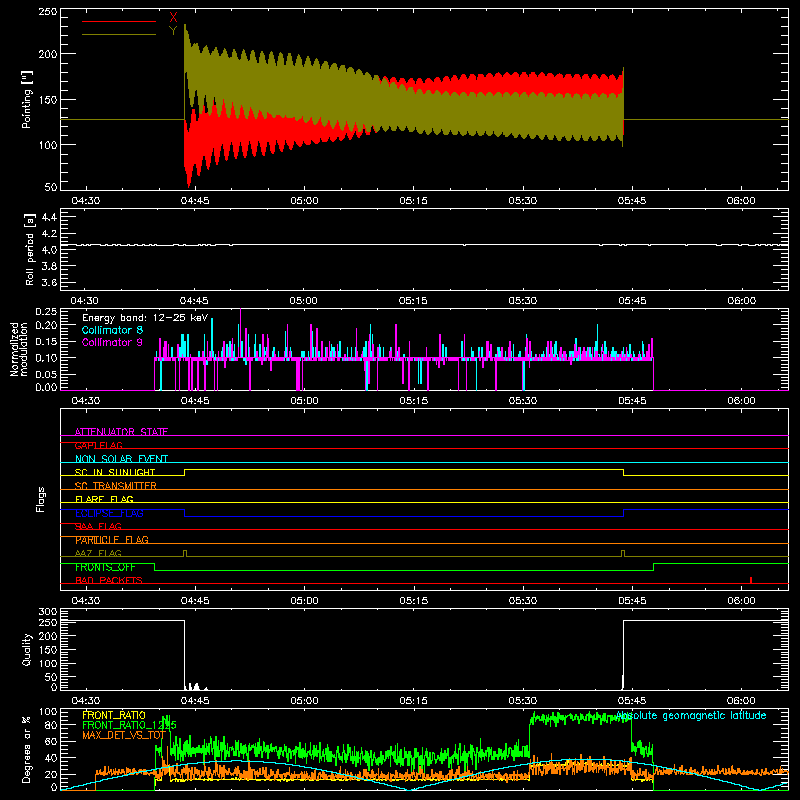Select the 'Absolute geomagnetic latitude' label
The width and height of the screenshot is (800, 800).
tap(691, 715)
